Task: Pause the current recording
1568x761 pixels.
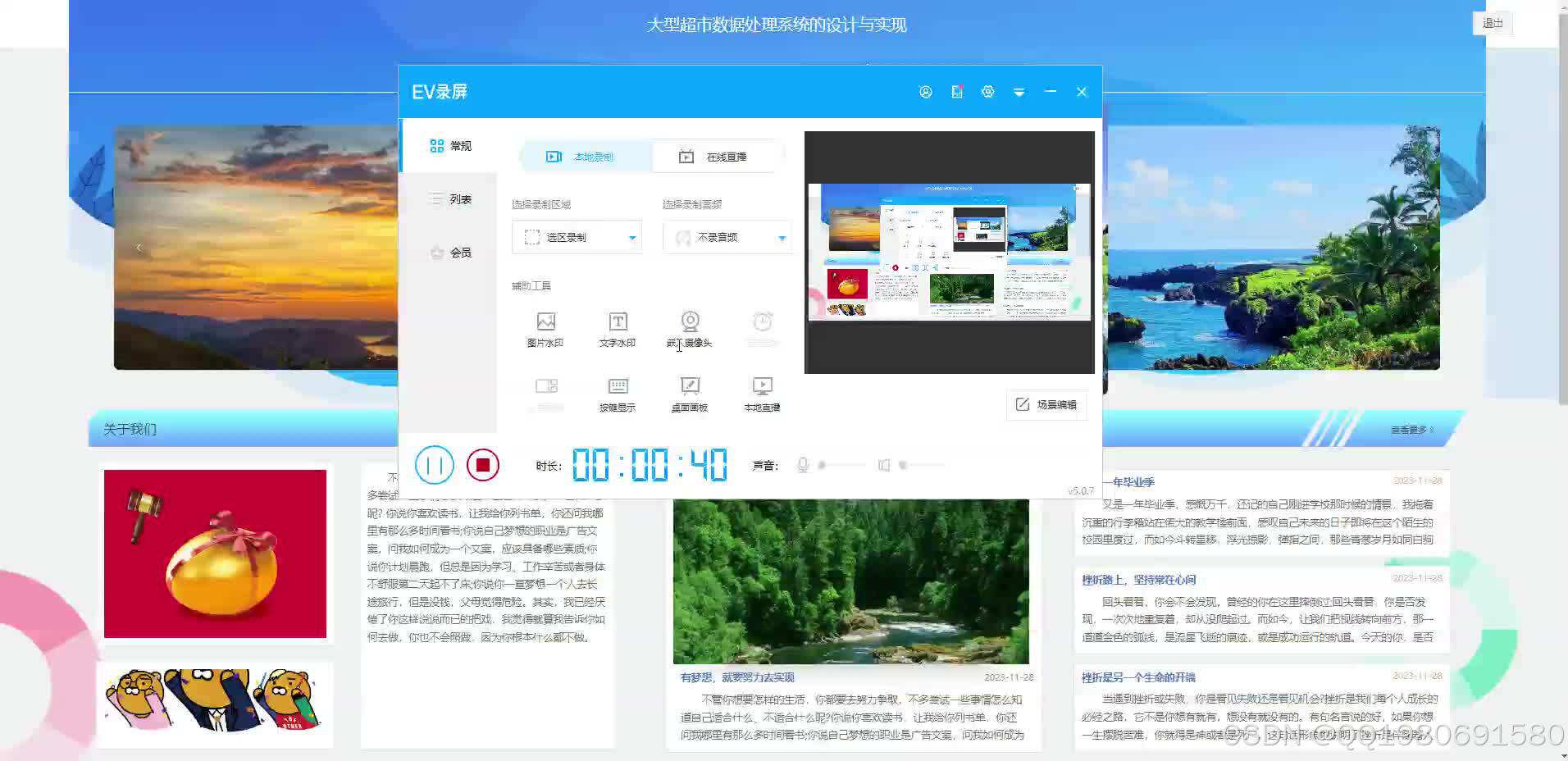Action: (x=435, y=465)
